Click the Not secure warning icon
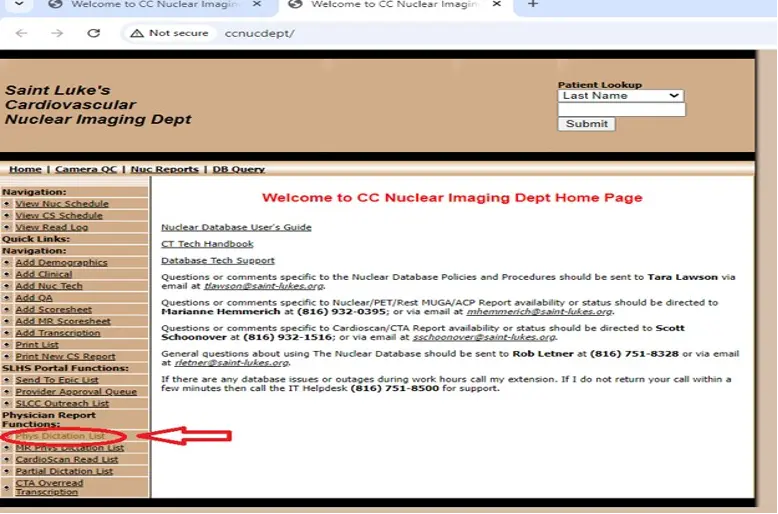Viewport: 778px width, 514px height. [137, 33]
